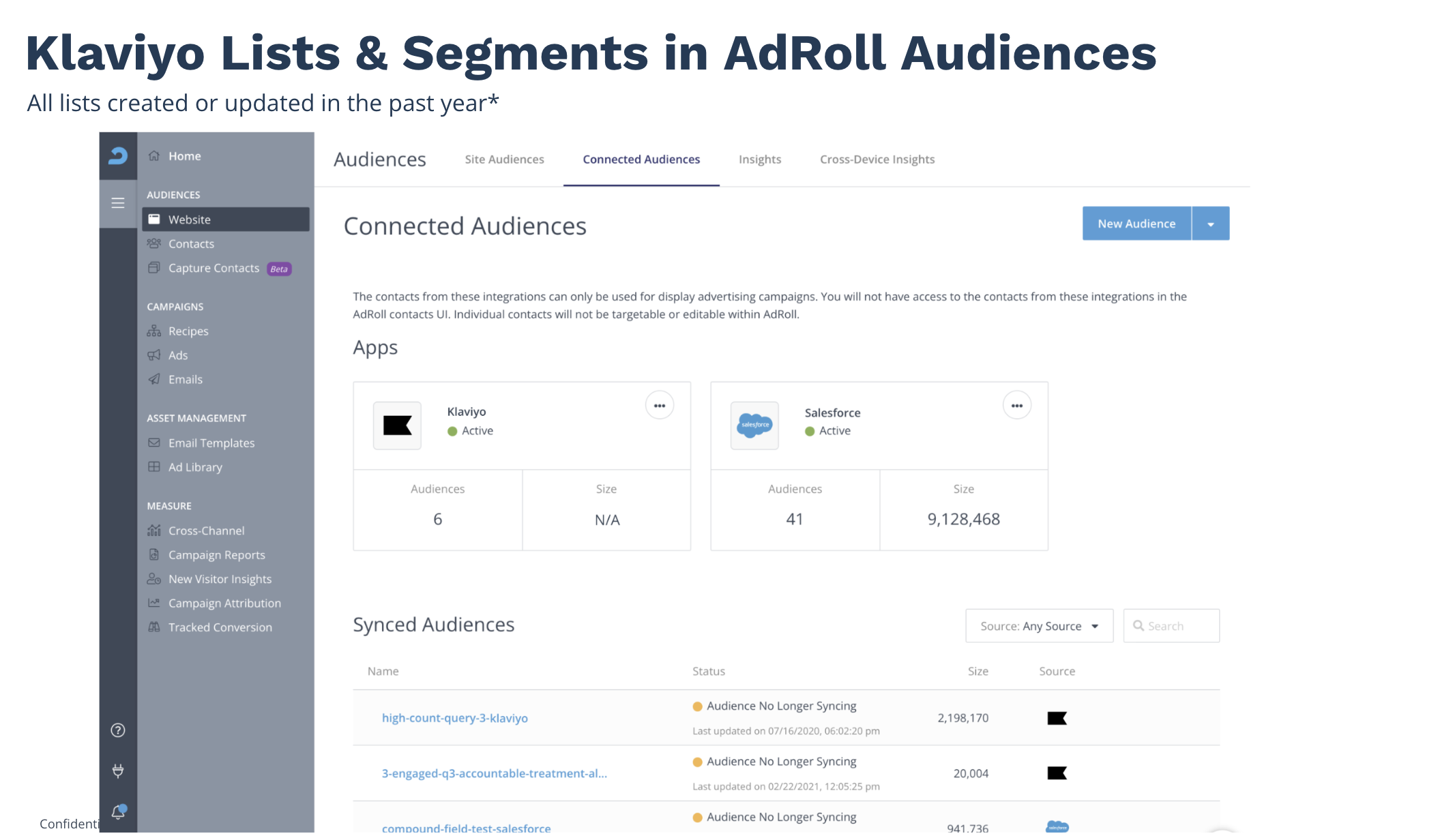Open the Source: Any Source dropdown

point(1039,626)
